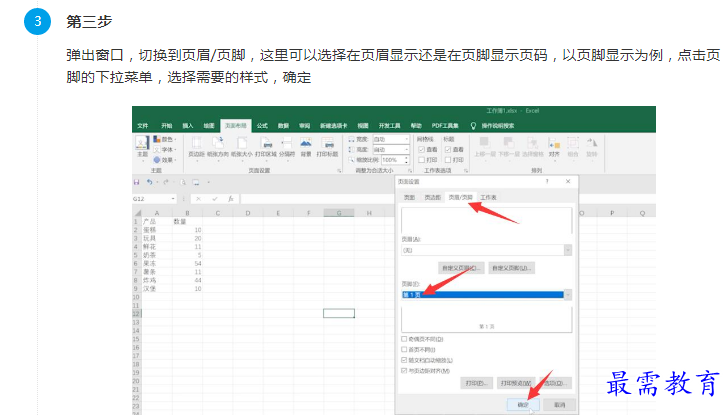
Task: Open the File (文件) tab
Action: click(143, 126)
